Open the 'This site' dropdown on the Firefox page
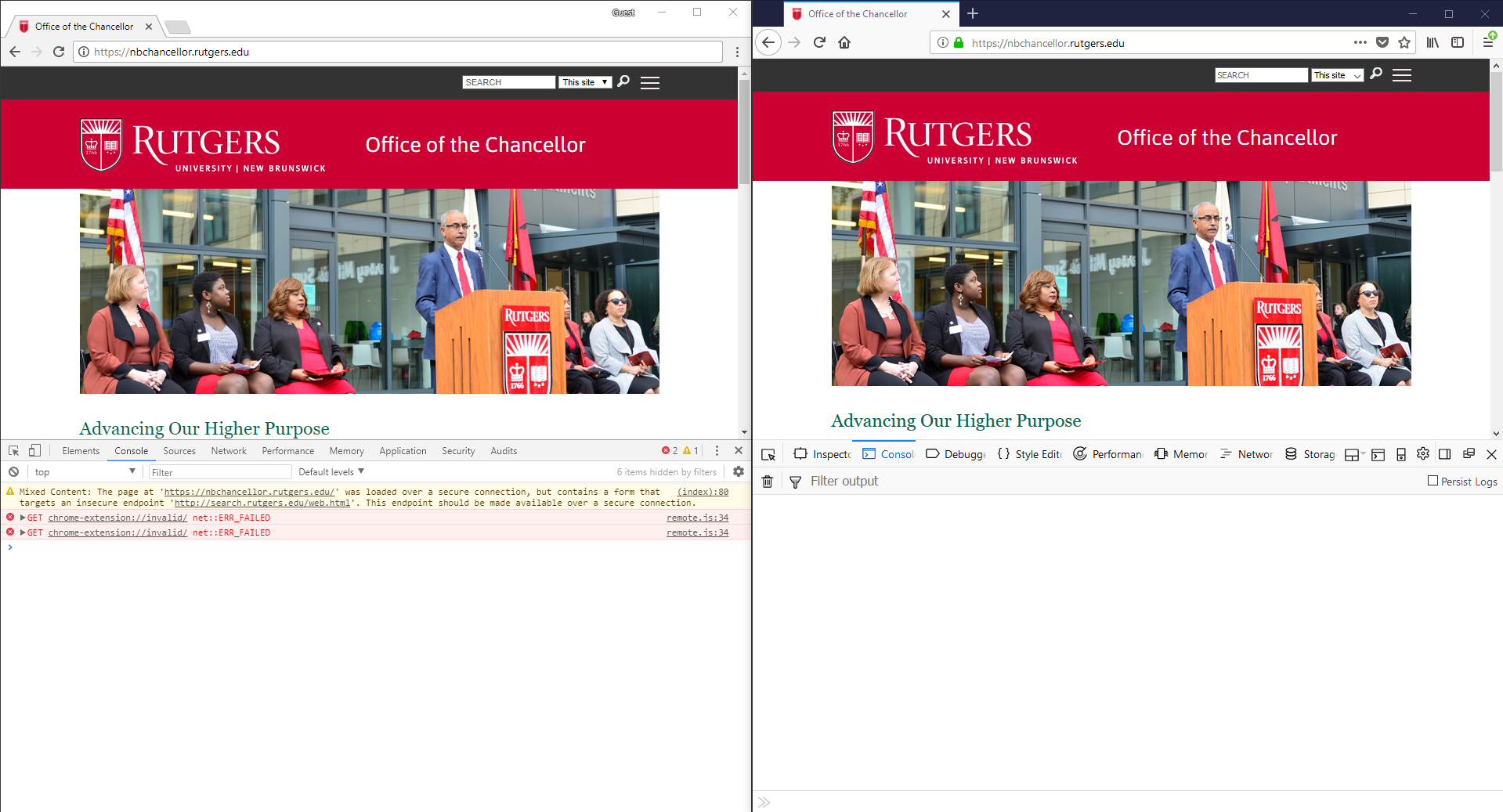The height and width of the screenshot is (812, 1503). pos(1337,75)
